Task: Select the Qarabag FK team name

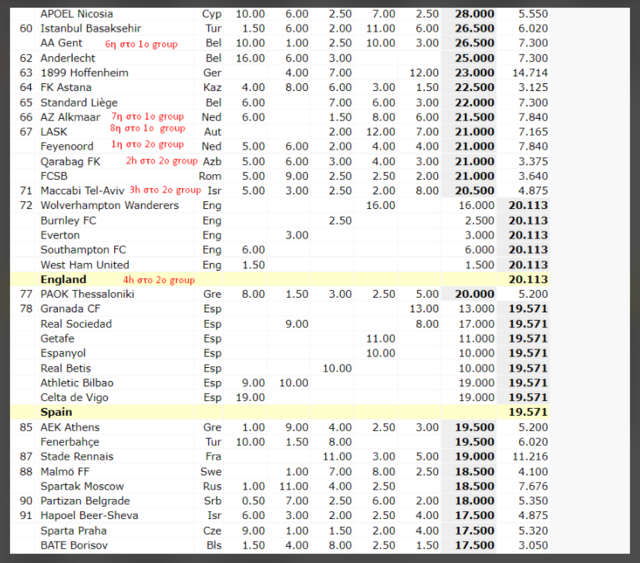Action: [x=70, y=162]
